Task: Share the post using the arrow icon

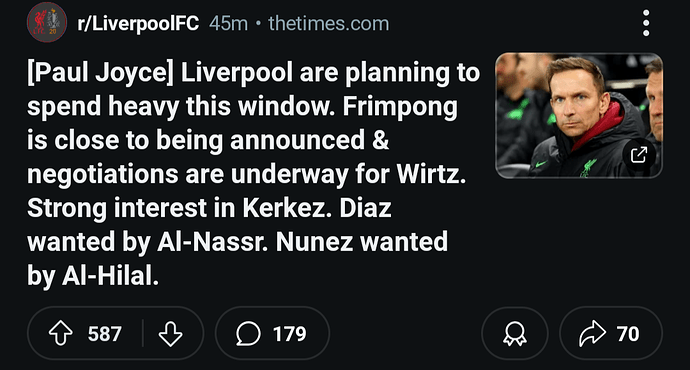Action: (x=592, y=333)
